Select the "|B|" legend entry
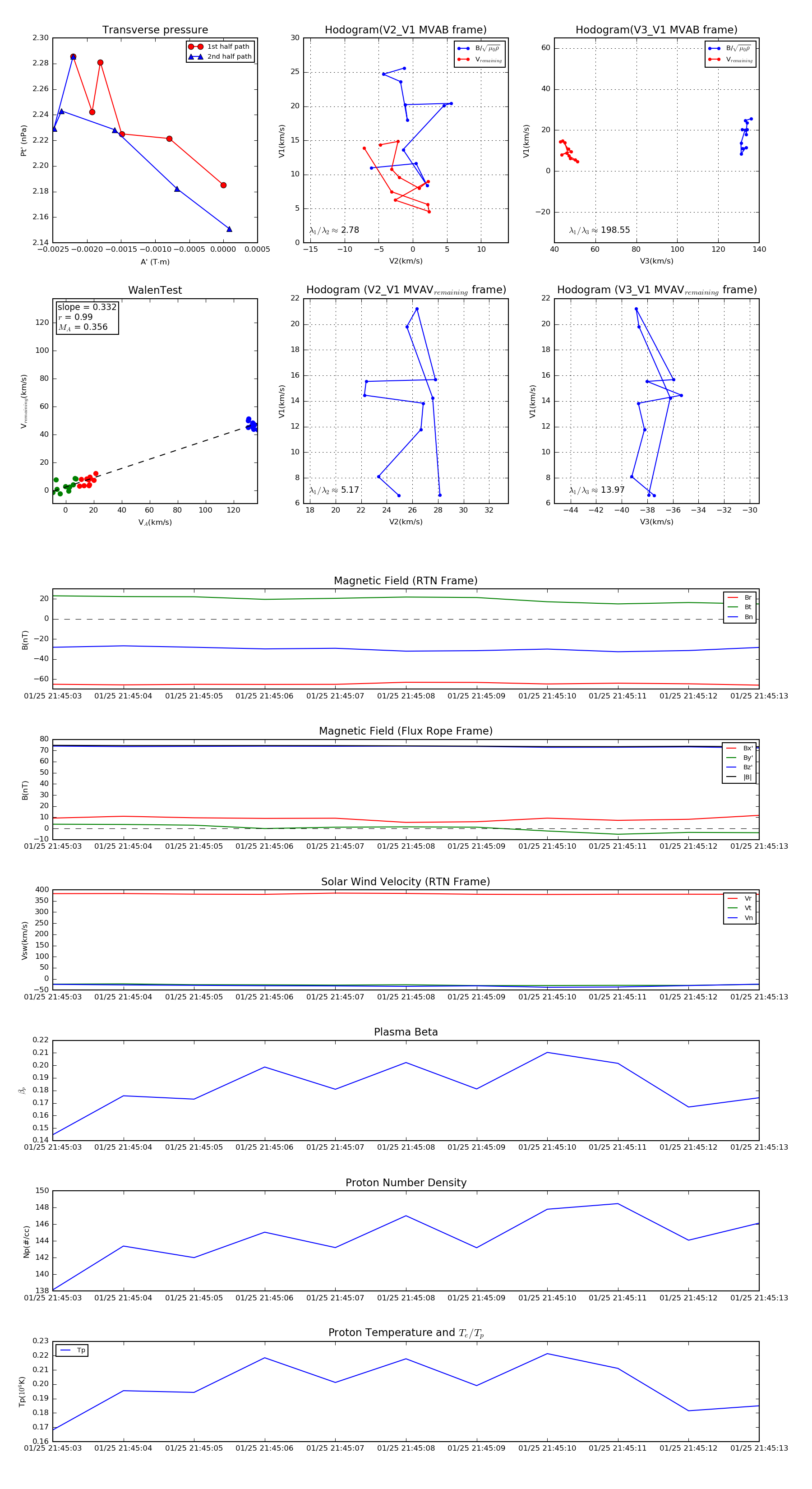 (739, 777)
